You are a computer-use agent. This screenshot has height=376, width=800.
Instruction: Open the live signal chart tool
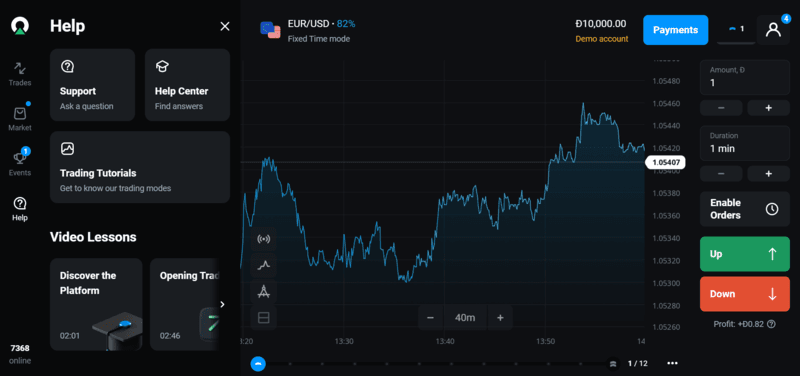263,239
